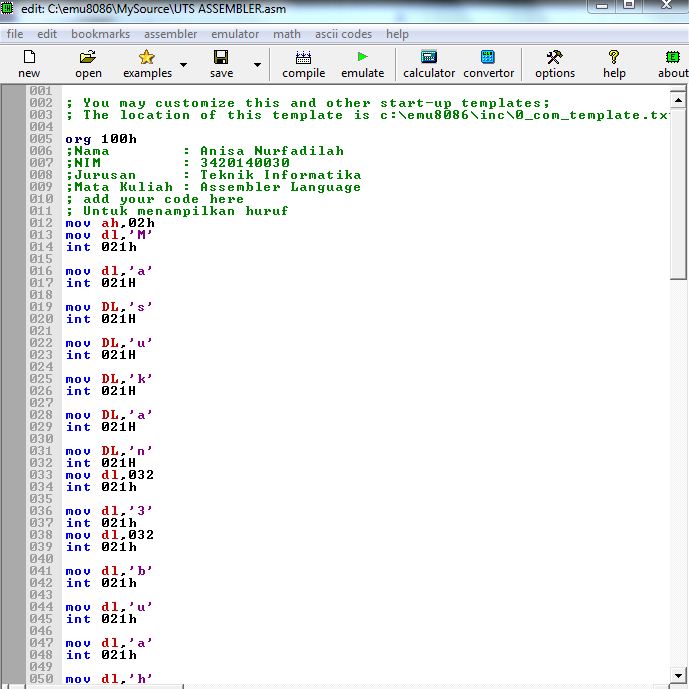Click the scroll down arrow of the editor
Image resolution: width=689 pixels, height=689 pixels.
pos(678,675)
